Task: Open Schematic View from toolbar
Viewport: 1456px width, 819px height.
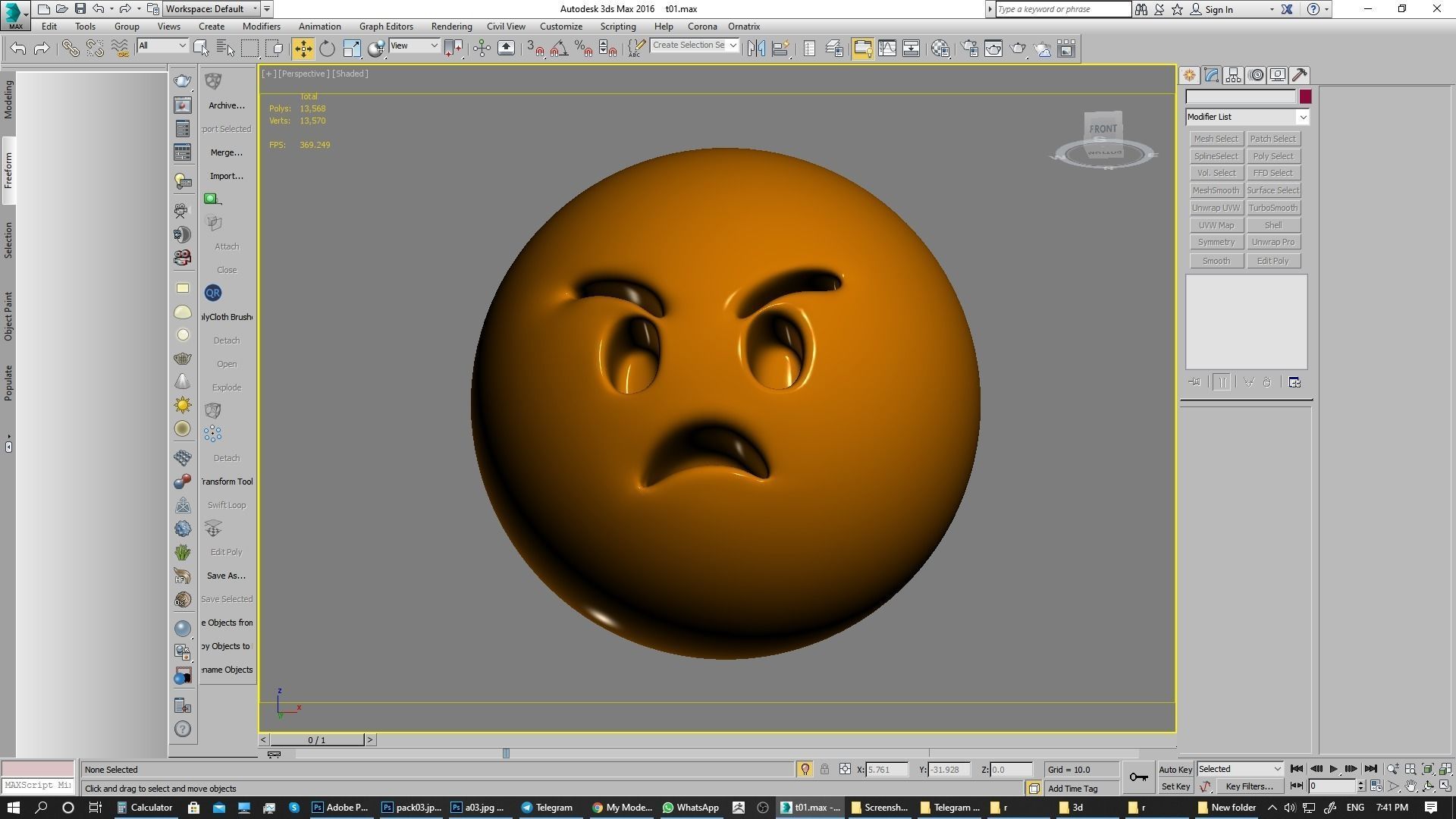Action: tap(911, 49)
